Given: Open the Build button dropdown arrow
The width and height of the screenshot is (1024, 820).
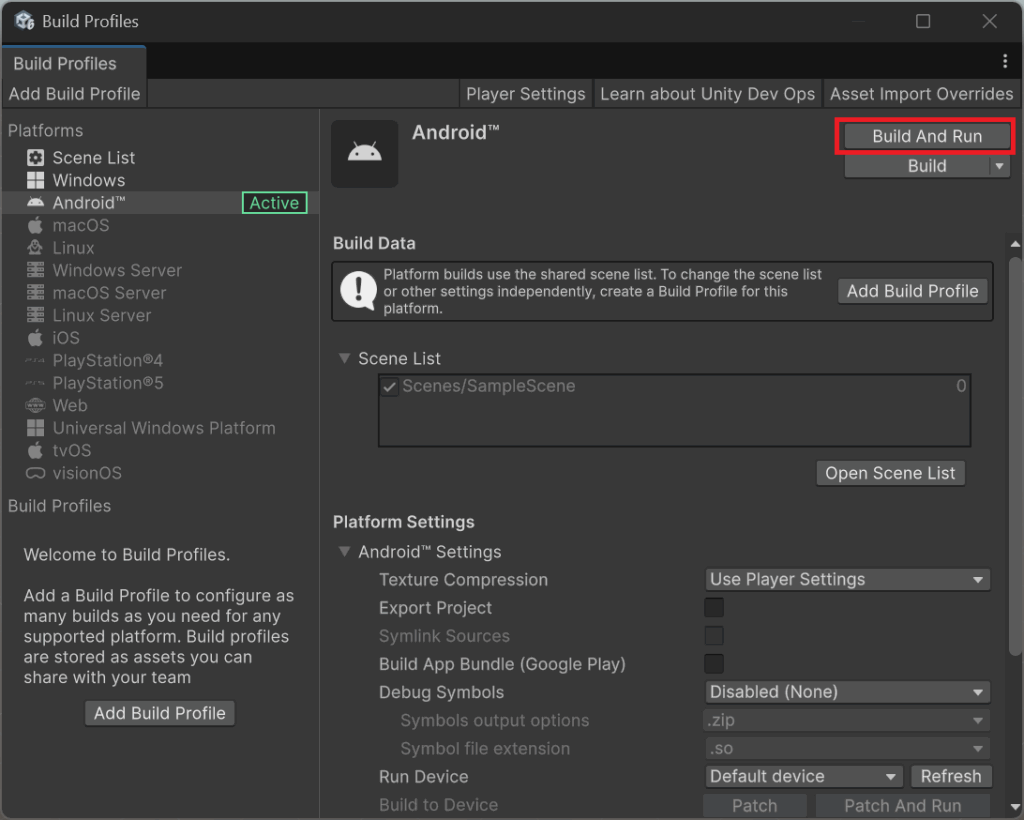Looking at the screenshot, I should click(x=1000, y=166).
